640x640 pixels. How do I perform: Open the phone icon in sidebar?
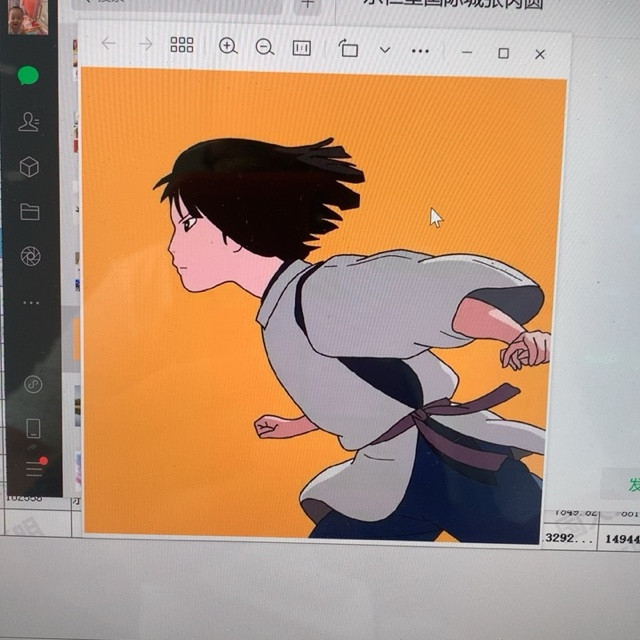[x=33, y=428]
